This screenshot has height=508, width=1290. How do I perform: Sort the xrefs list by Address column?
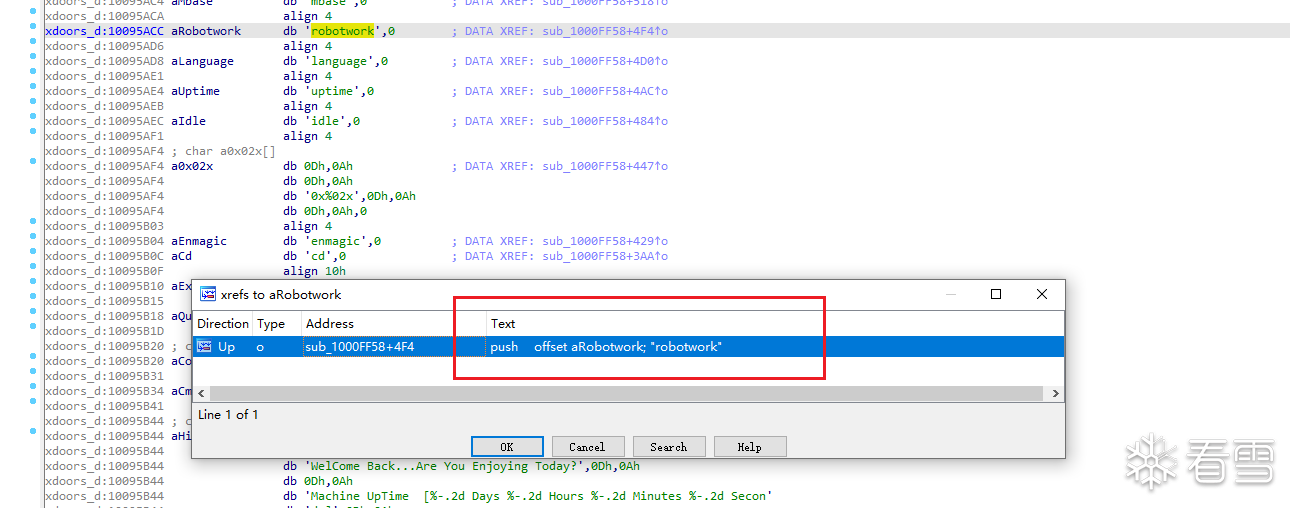click(x=330, y=324)
